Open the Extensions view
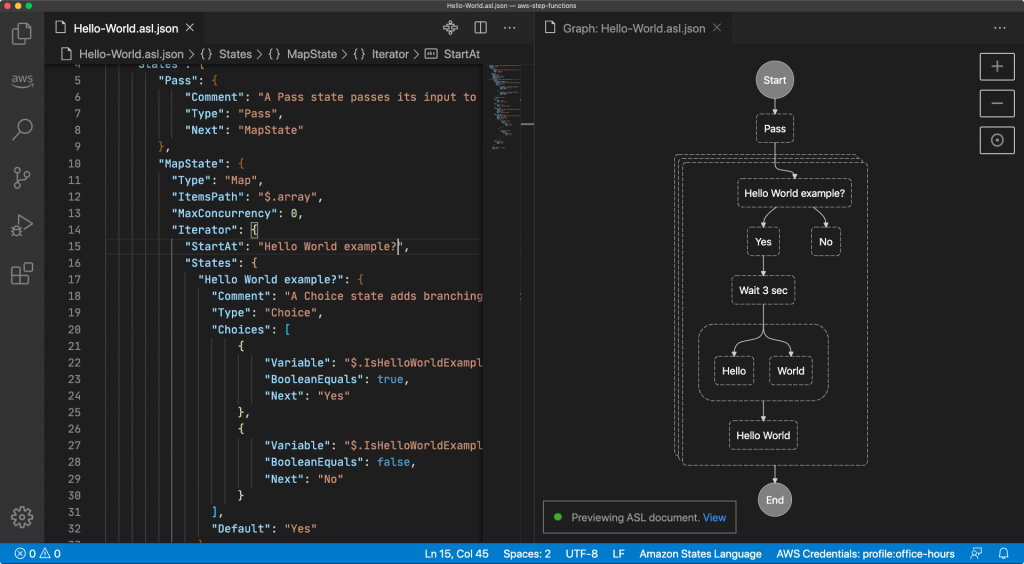1024x564 pixels. [x=21, y=274]
